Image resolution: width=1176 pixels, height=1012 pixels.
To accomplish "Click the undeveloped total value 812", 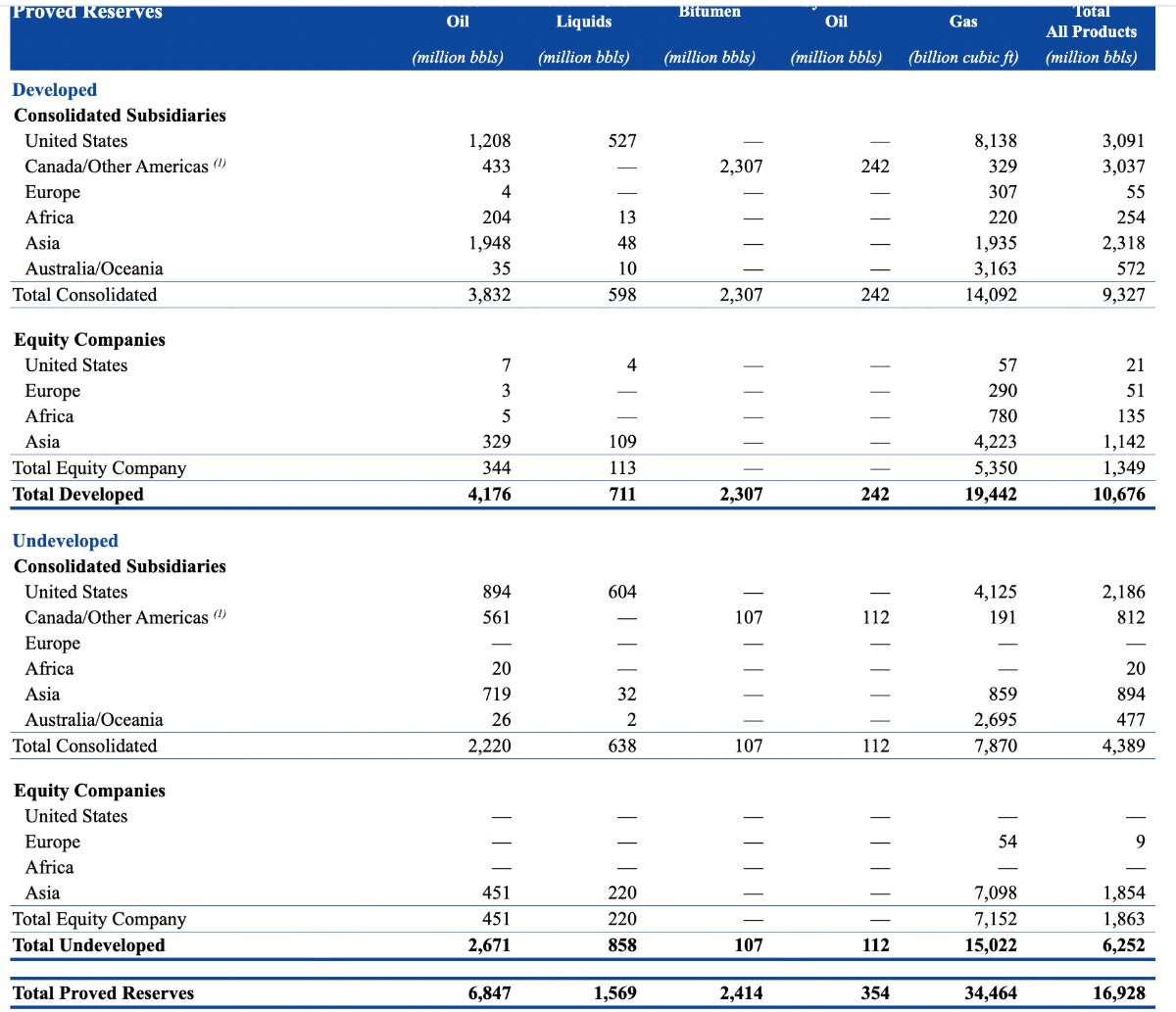I will pyautogui.click(x=1130, y=617).
